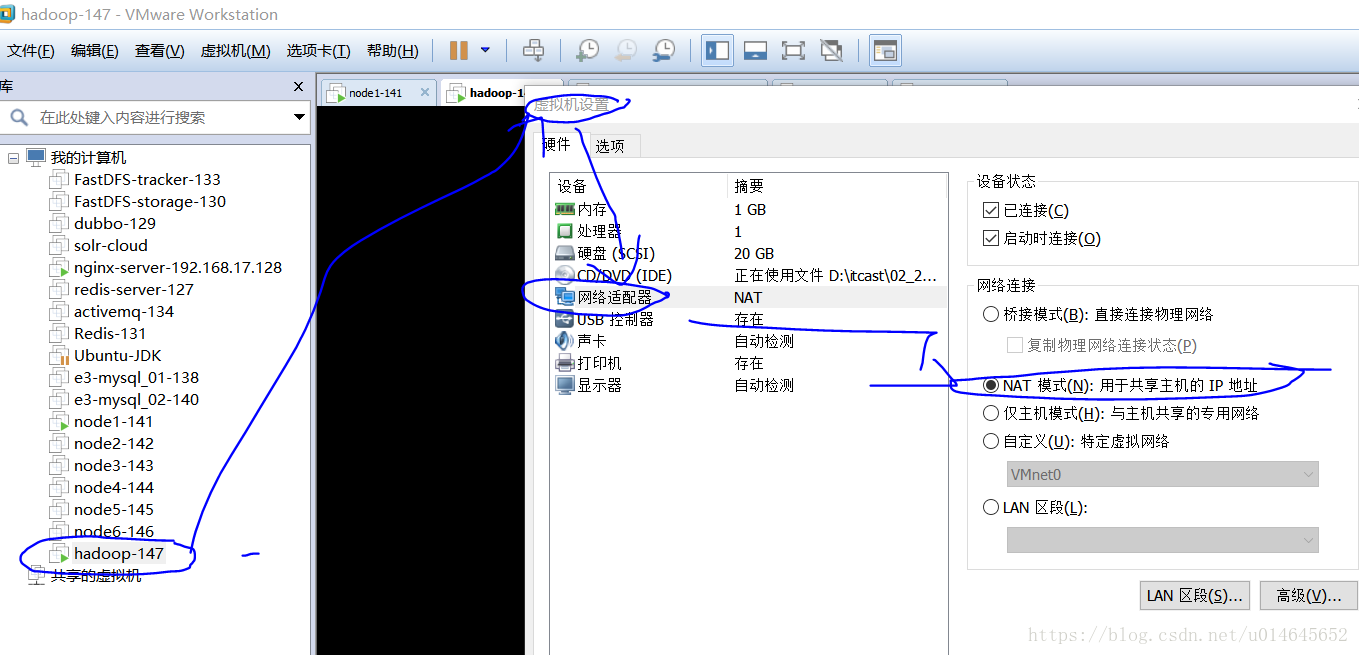Open the 虚拟机(M) menu
The width and height of the screenshot is (1359, 655).
point(236,51)
